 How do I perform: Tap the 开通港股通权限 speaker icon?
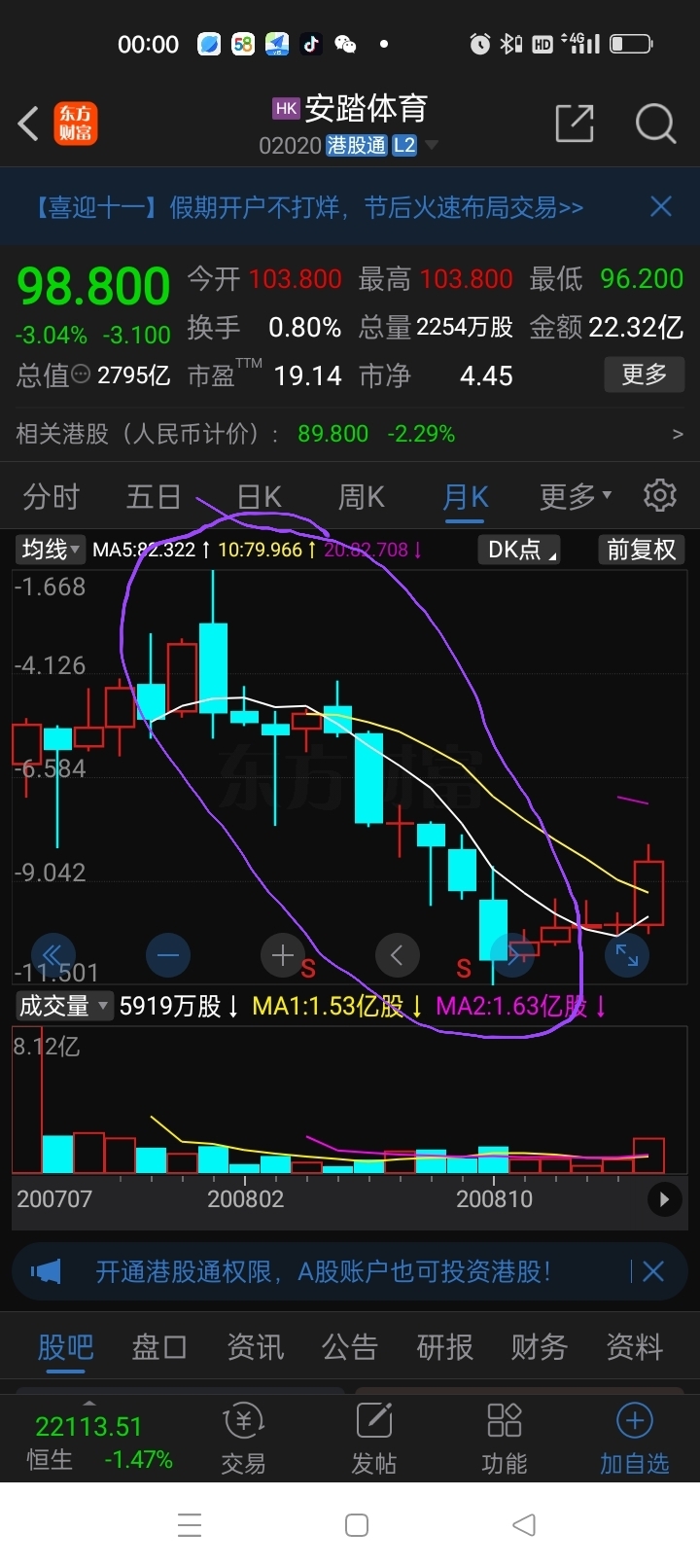tap(46, 1271)
